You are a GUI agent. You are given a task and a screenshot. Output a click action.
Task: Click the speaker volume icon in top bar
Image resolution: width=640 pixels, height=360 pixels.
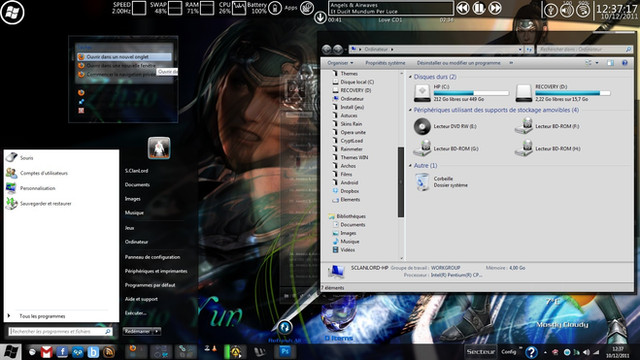click(567, 10)
